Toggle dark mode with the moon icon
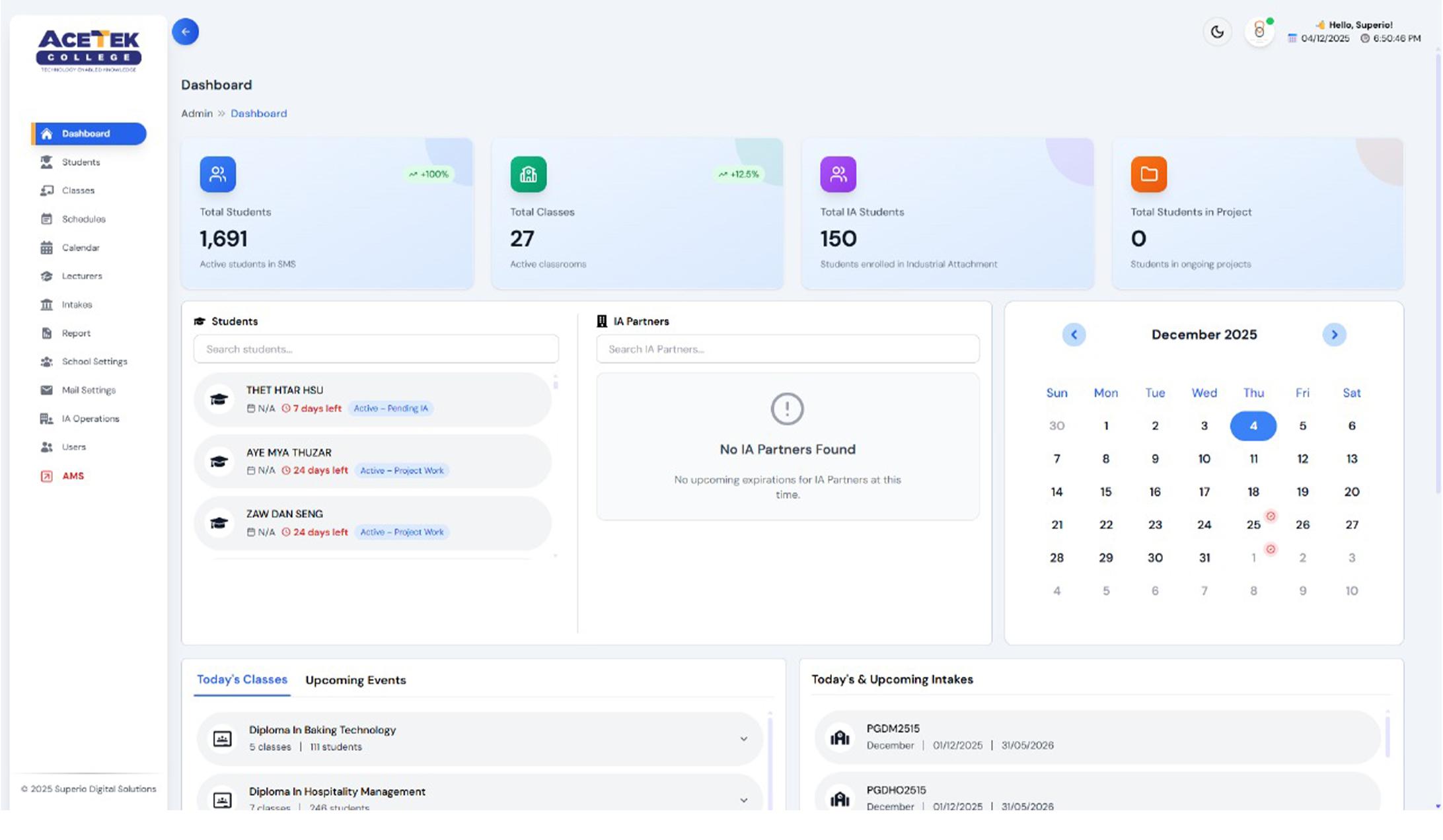The width and height of the screenshot is (1443, 840). tap(1218, 32)
